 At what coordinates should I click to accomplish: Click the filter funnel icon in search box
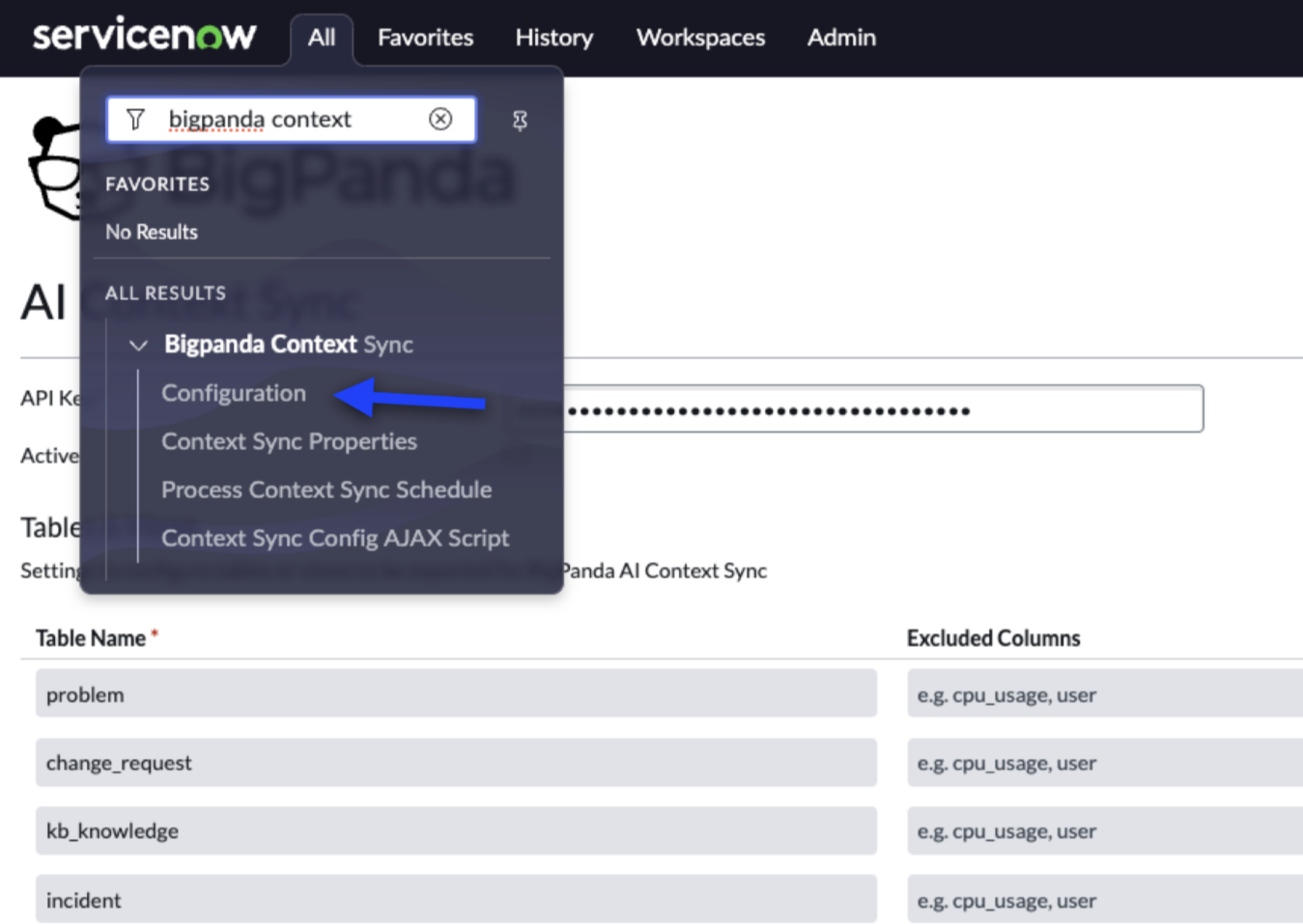(135, 119)
